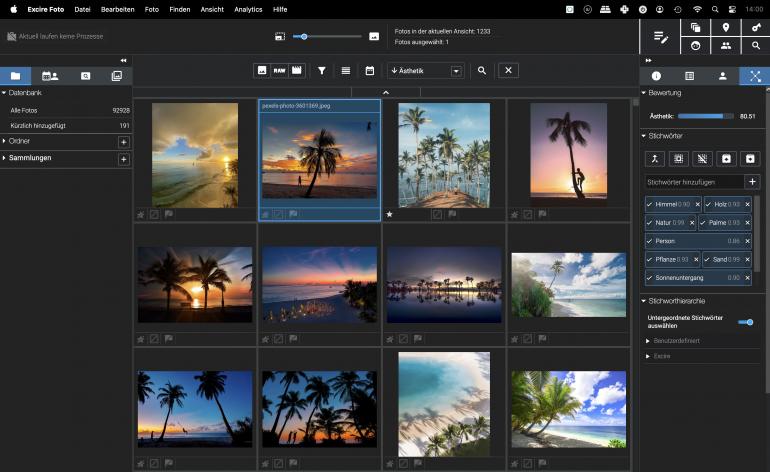Open the Finden menu
770x472 pixels.
(180, 9)
